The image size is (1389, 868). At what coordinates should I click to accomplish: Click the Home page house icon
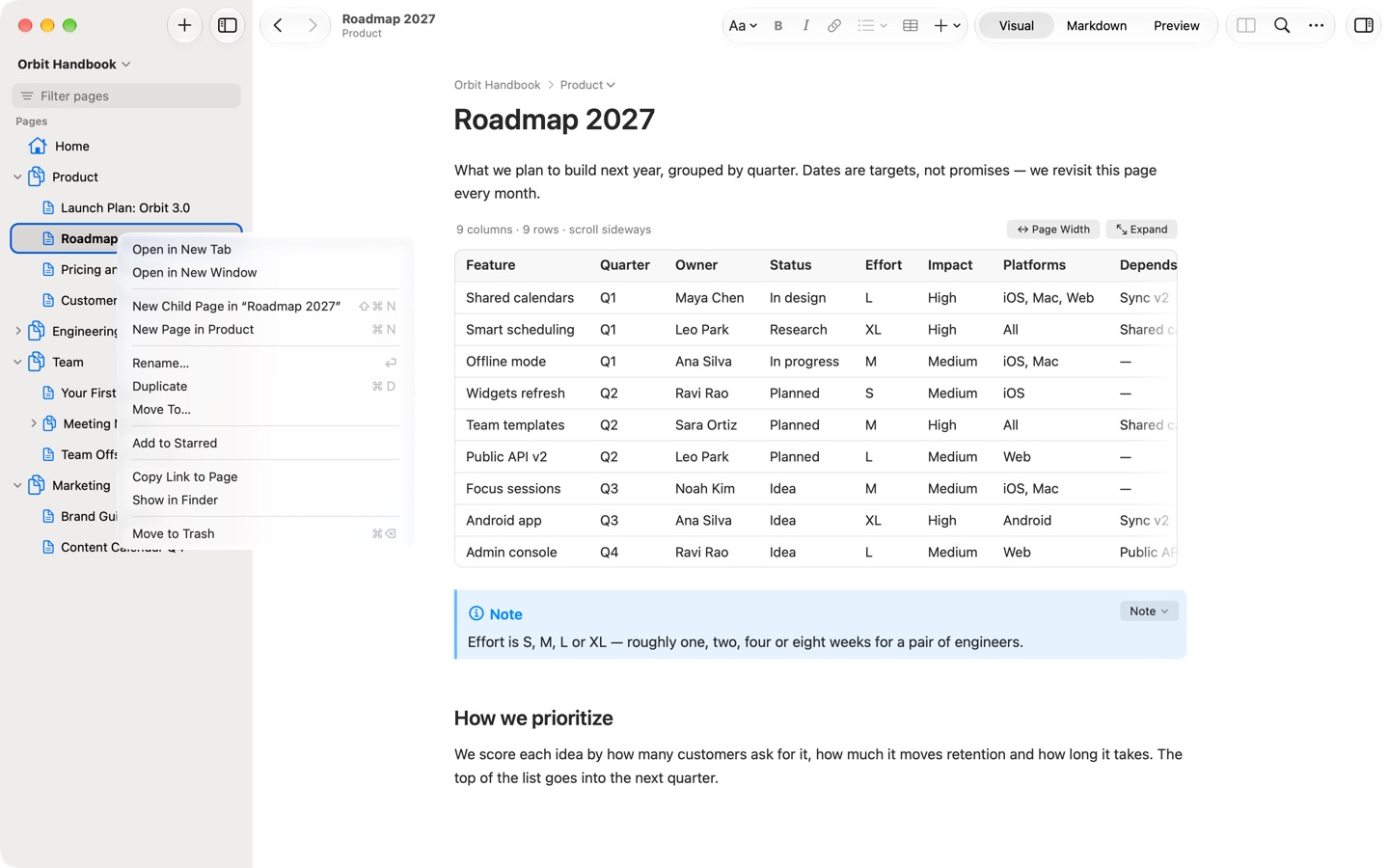[x=38, y=146]
